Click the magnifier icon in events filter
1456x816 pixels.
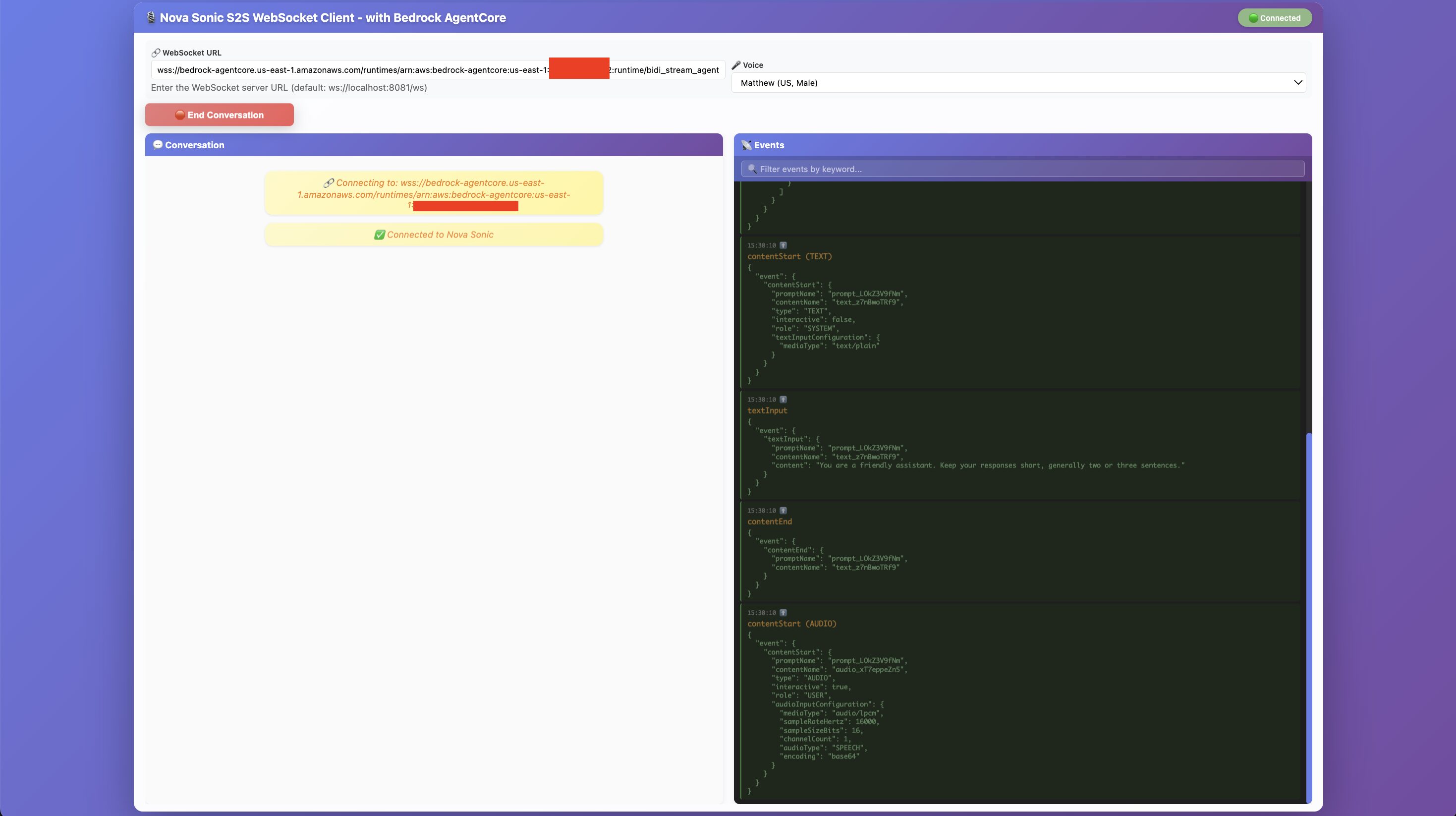click(752, 169)
